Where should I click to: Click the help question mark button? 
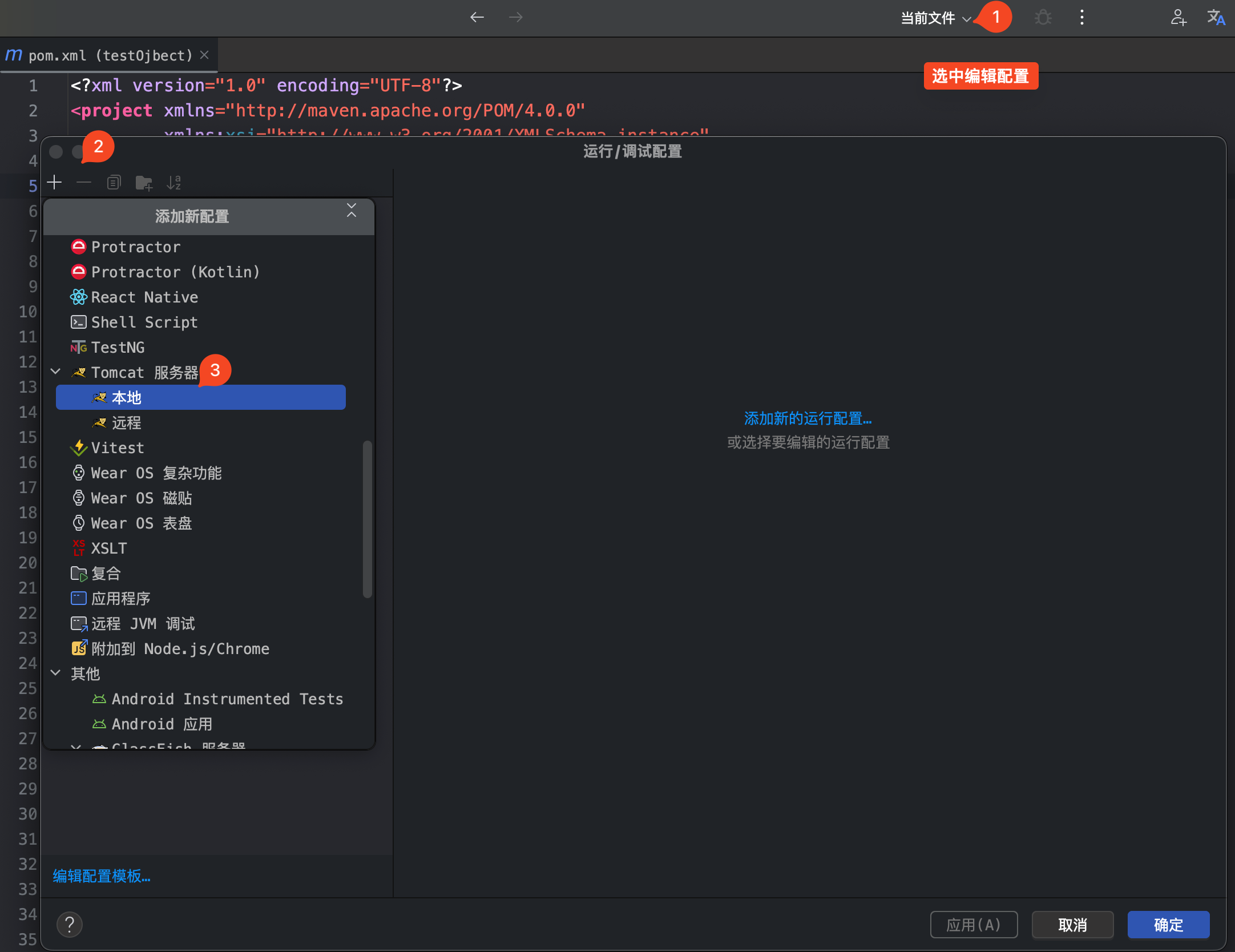tap(70, 925)
